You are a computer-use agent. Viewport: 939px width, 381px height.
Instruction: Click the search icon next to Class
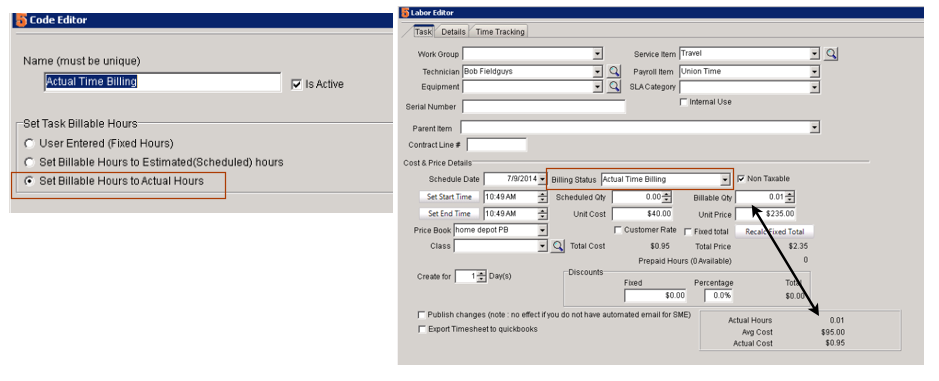[x=558, y=246]
